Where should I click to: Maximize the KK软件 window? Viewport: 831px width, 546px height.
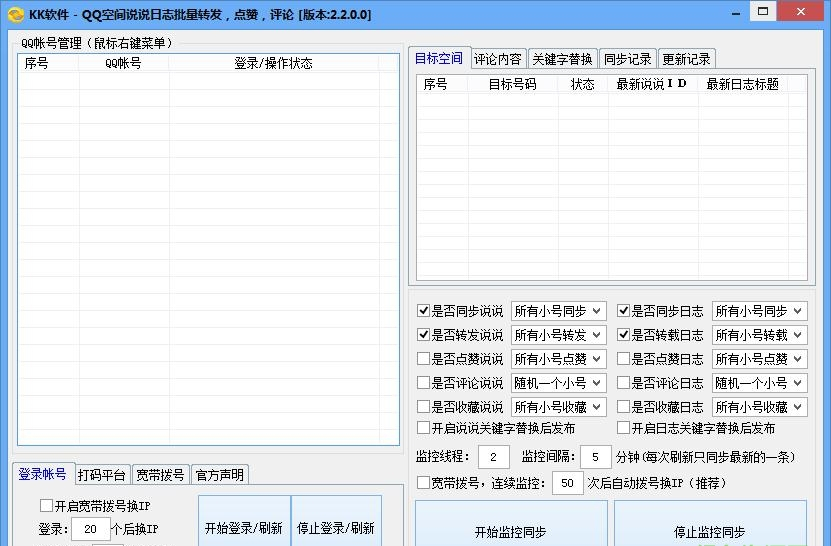[763, 11]
